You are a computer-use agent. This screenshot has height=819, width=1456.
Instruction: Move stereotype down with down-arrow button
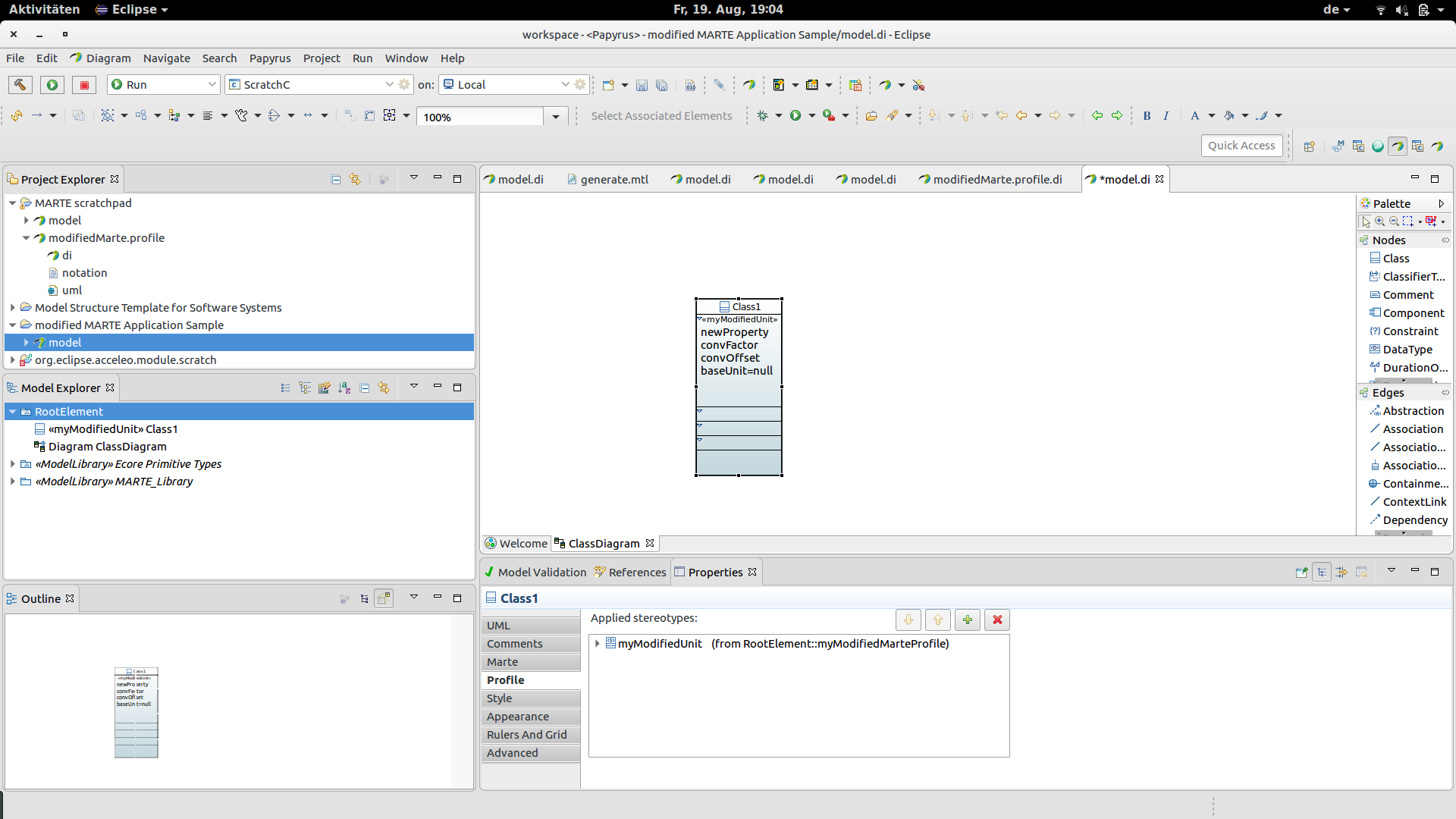[908, 620]
